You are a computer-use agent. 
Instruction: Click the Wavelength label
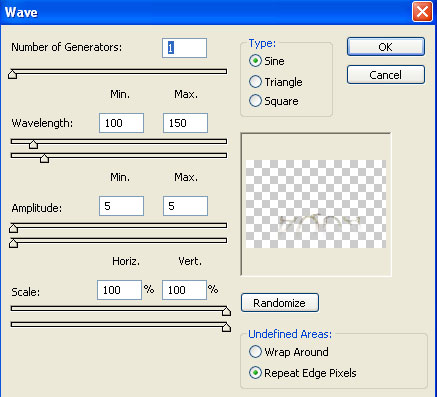[x=42, y=123]
